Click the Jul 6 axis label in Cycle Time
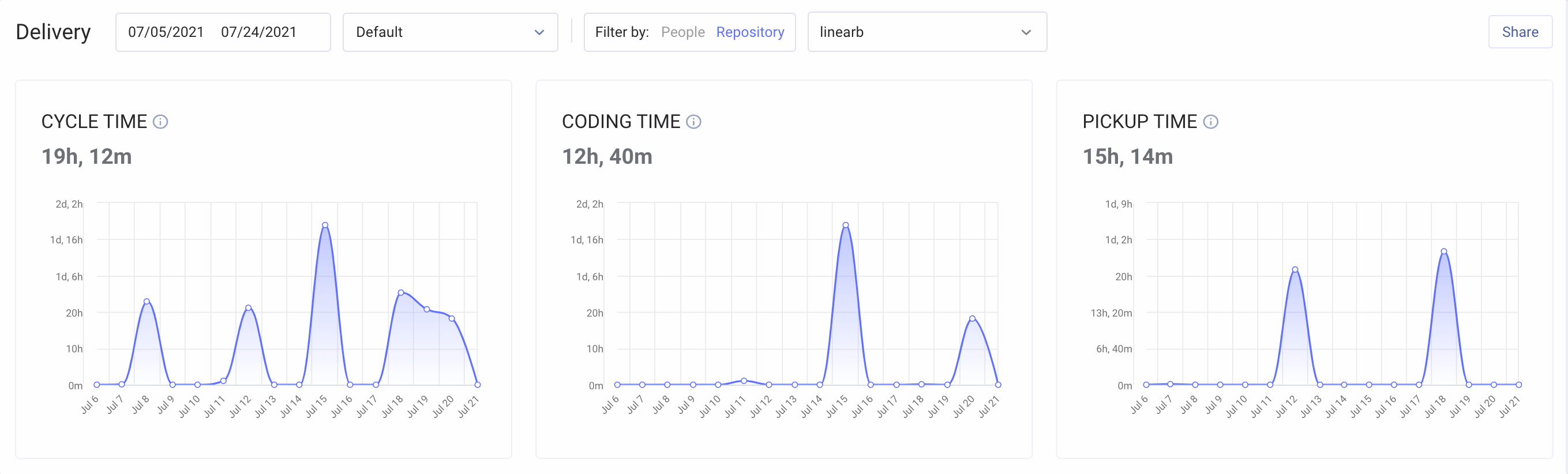The height and width of the screenshot is (474, 1568). 89,405
